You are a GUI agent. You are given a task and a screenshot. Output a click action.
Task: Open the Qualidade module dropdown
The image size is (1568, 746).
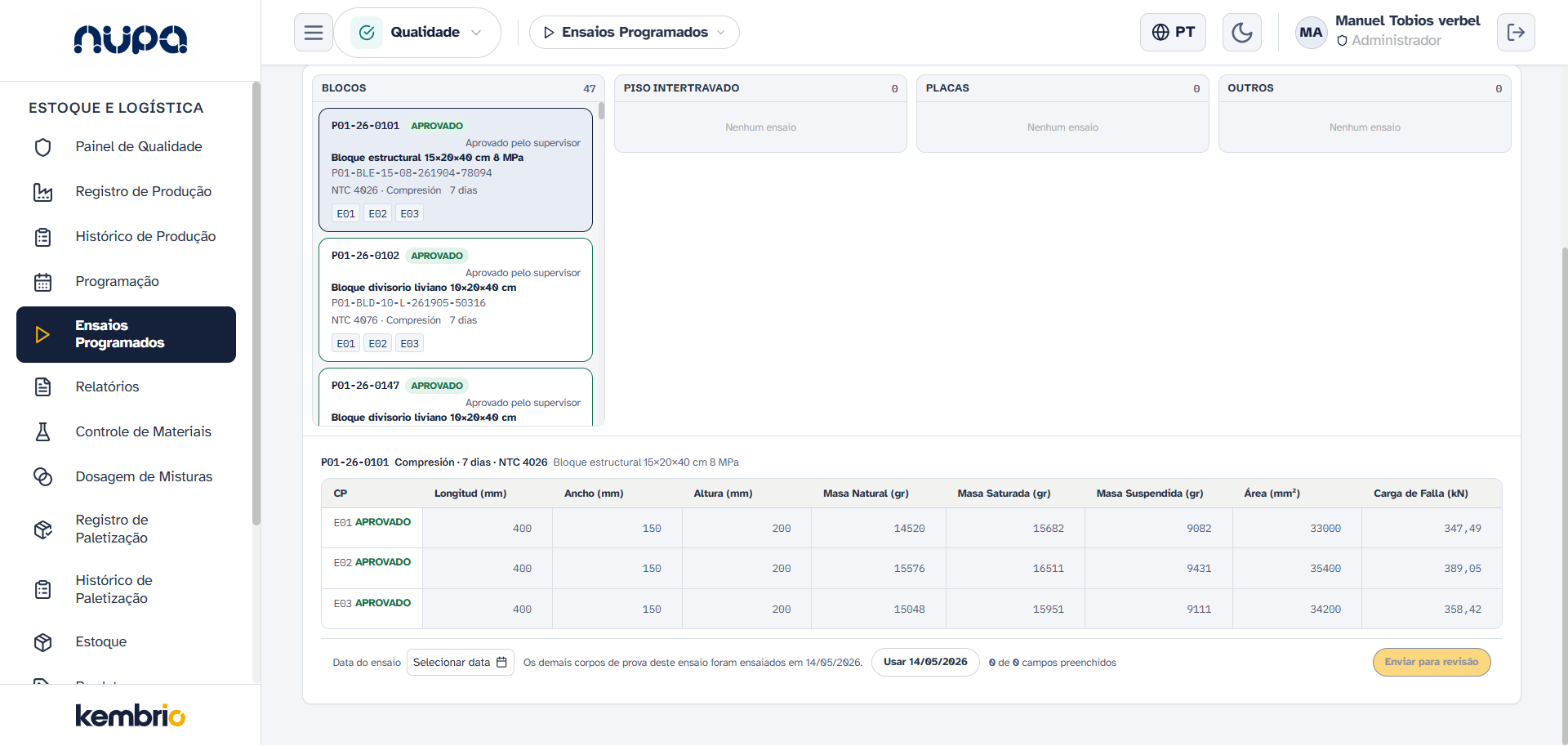[x=417, y=32]
